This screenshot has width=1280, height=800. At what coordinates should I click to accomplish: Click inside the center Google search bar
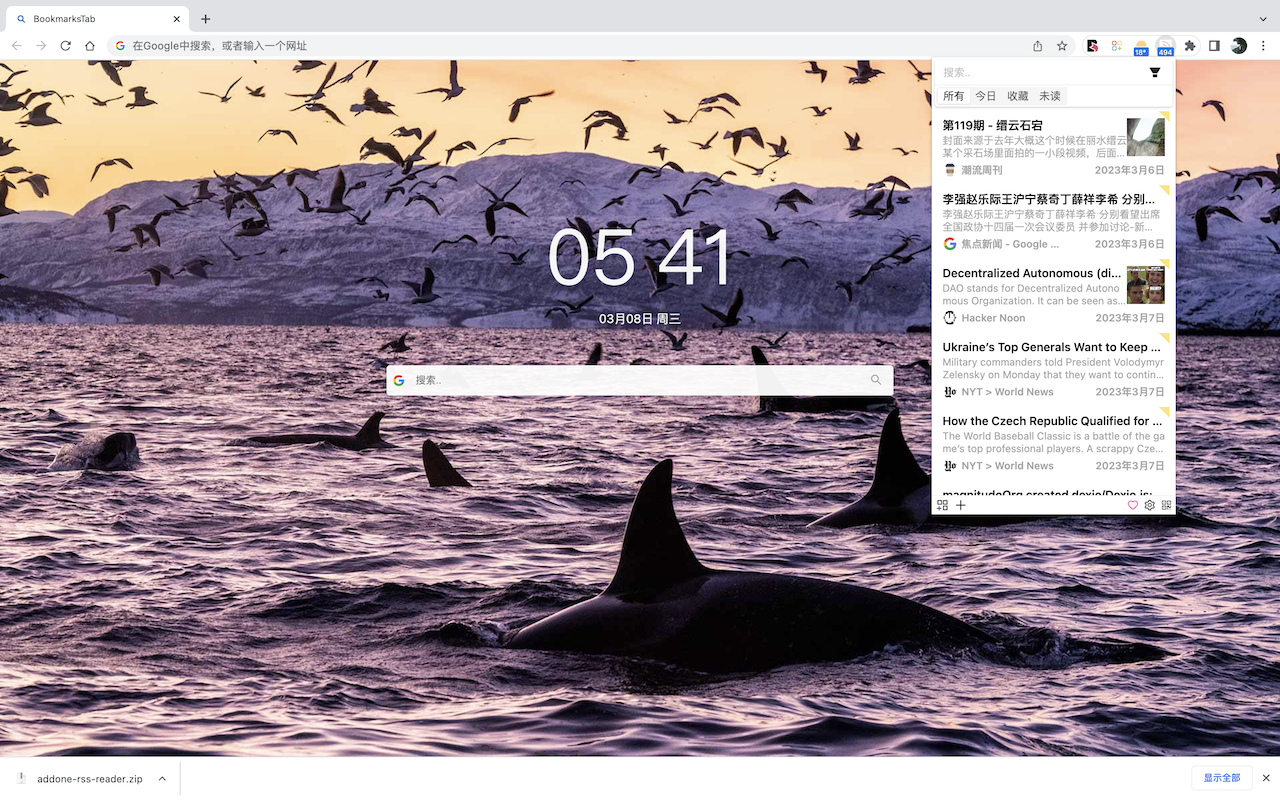[x=639, y=380]
